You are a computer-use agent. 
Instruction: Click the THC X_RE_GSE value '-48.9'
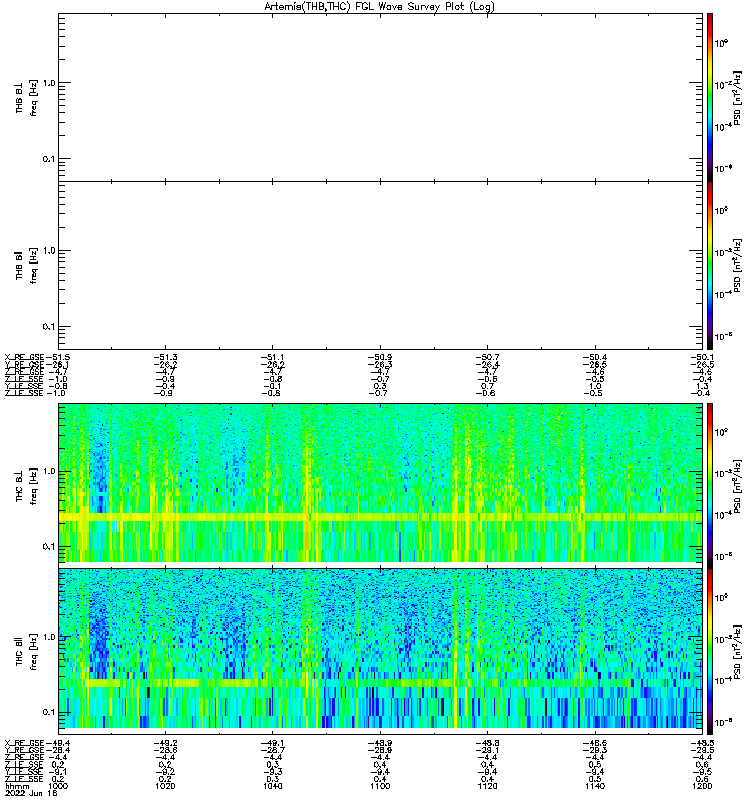click(x=380, y=743)
